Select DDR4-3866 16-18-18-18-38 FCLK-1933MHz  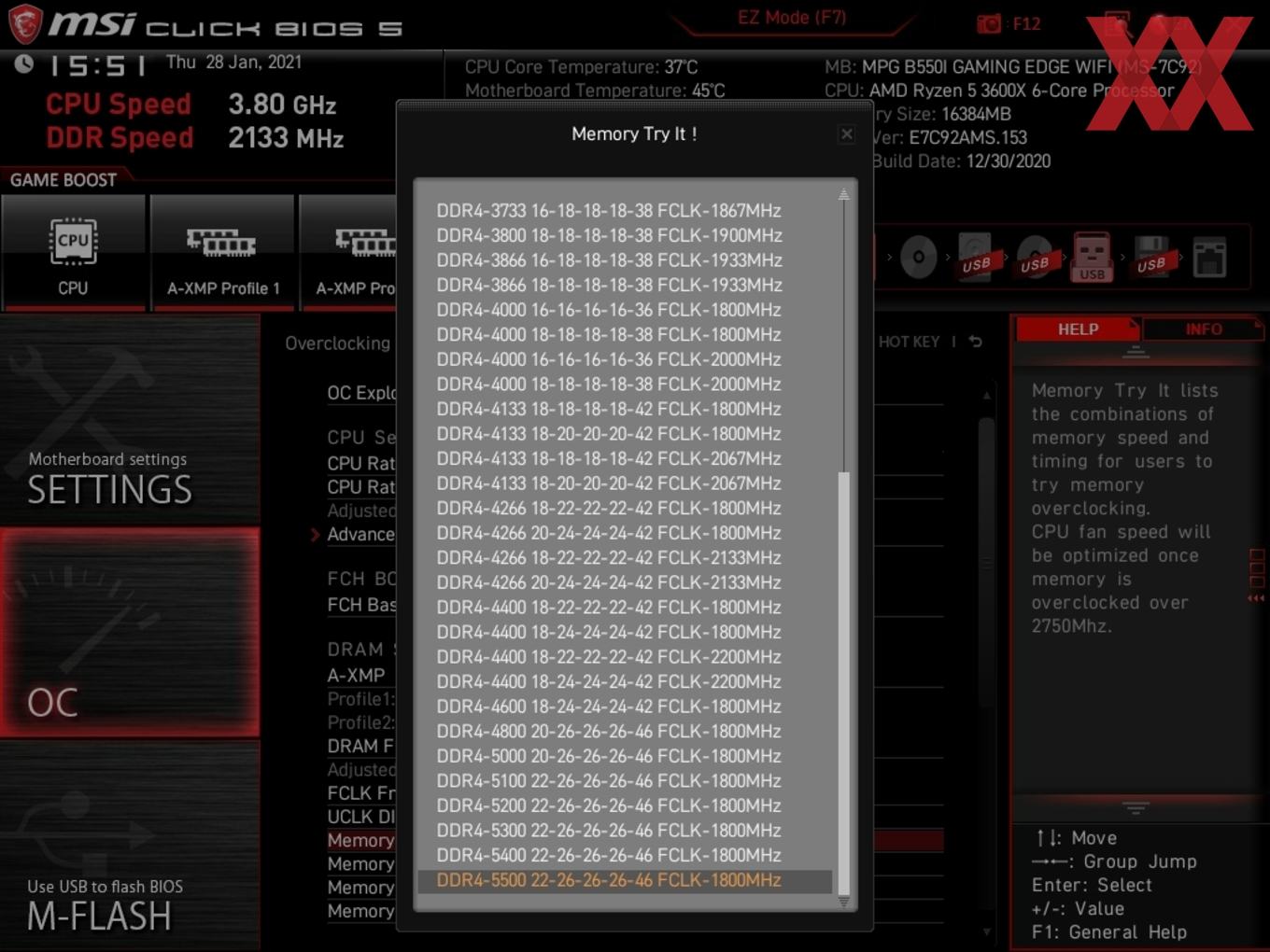(x=609, y=260)
